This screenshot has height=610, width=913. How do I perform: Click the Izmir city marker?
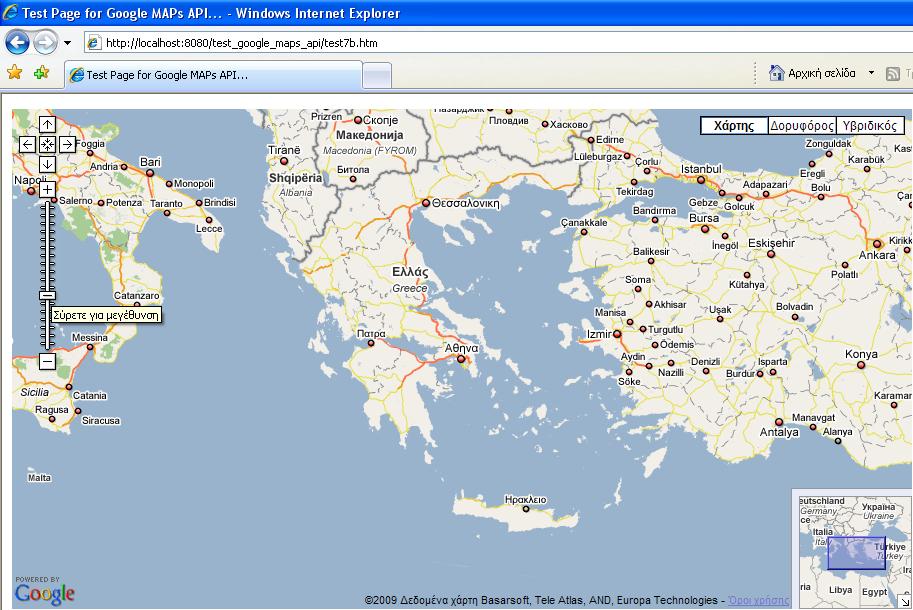tap(617, 334)
